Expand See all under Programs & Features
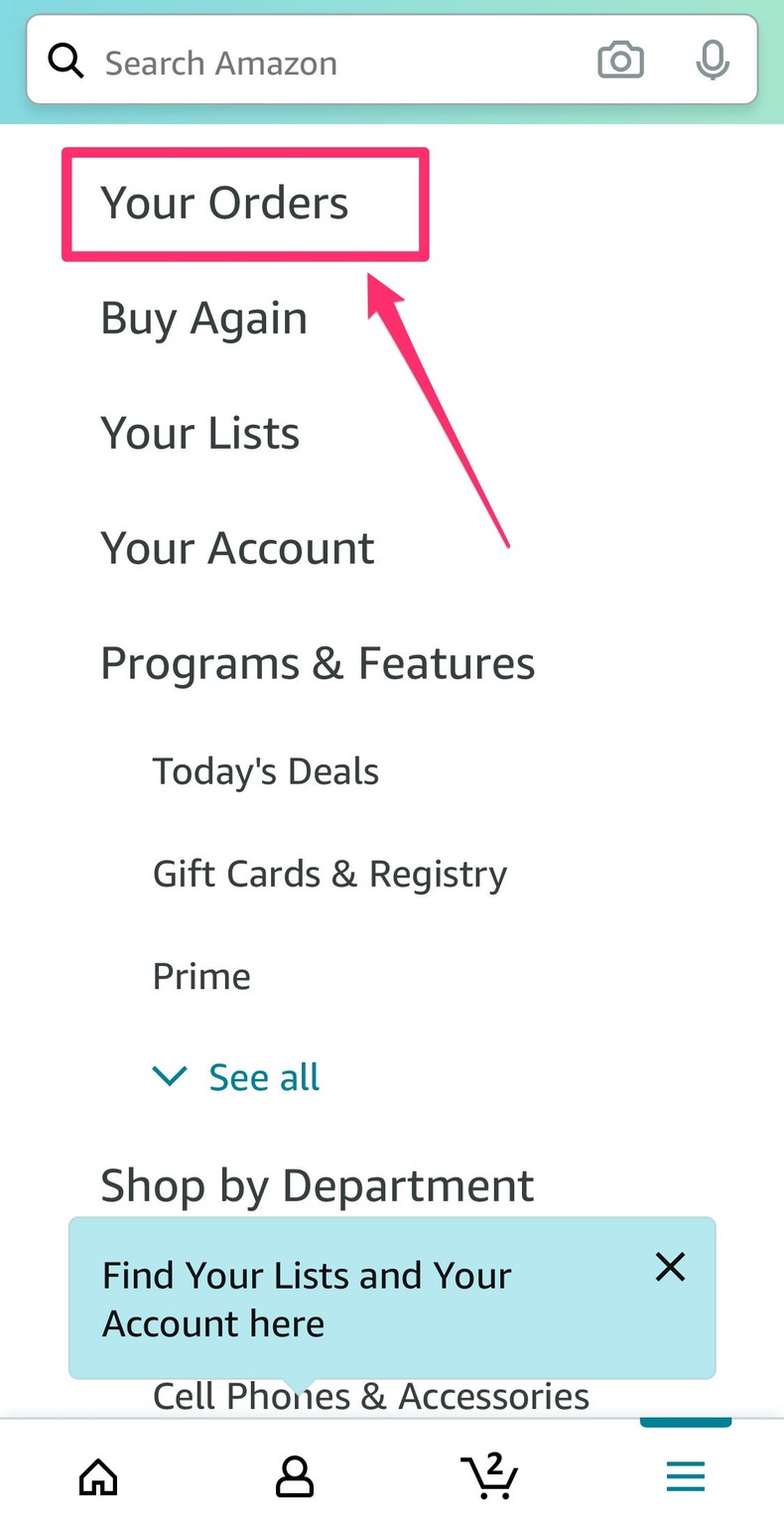This screenshot has height=1515, width=784. point(264,1076)
